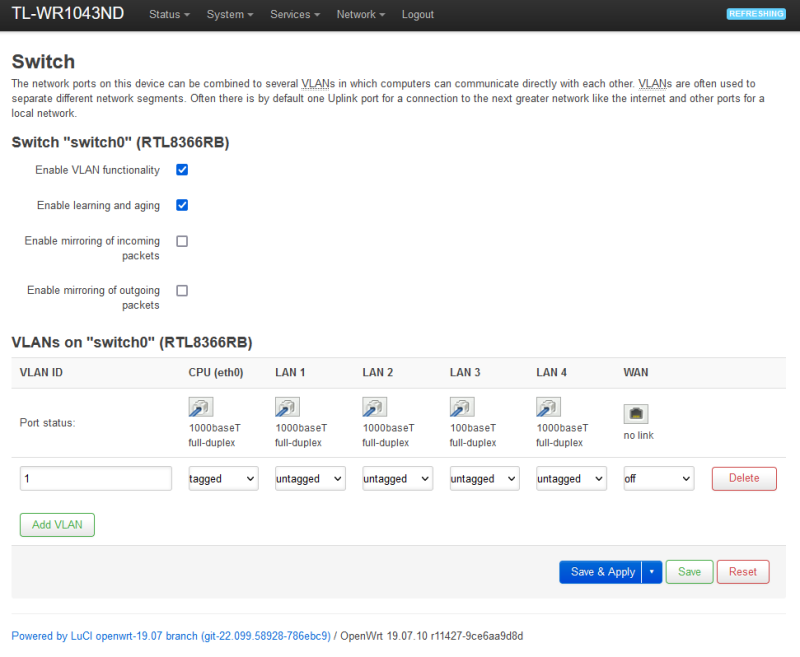Delete VLAN 1 row
The height and width of the screenshot is (657, 800).
click(744, 478)
